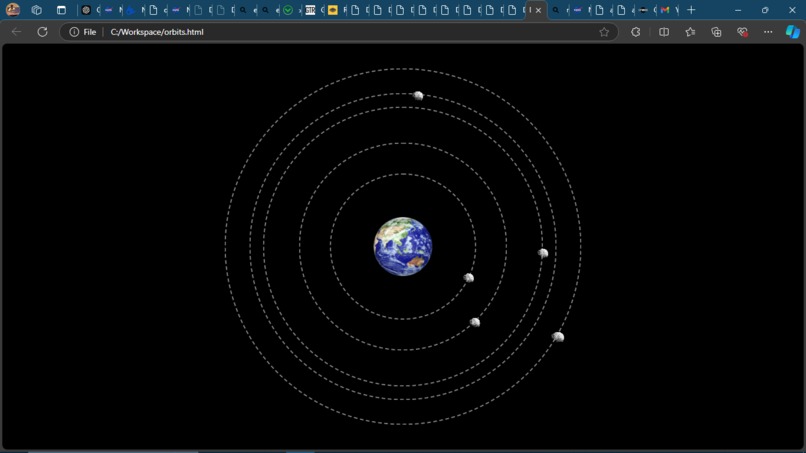This screenshot has height=453, width=806.
Task: Open the Extensions puzzle icon
Action: [636, 32]
